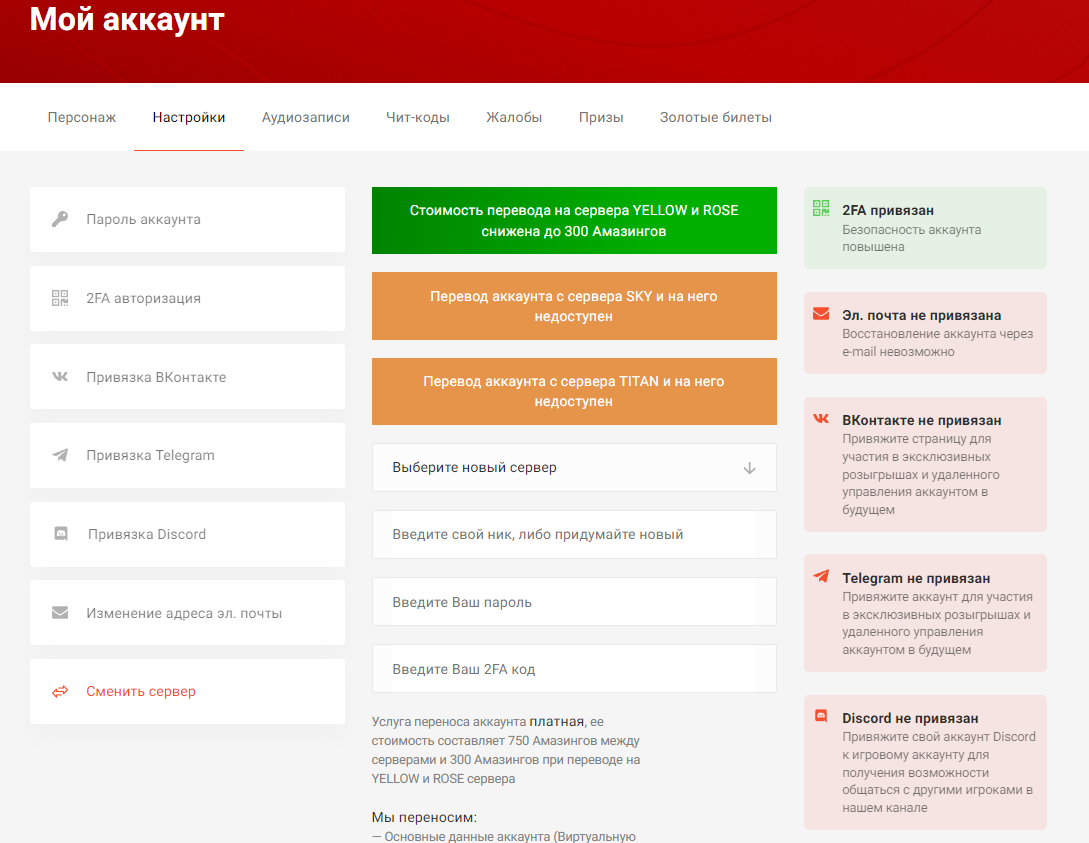1089x843 pixels.
Task: Switch to the Персонаж tab
Action: tap(82, 117)
